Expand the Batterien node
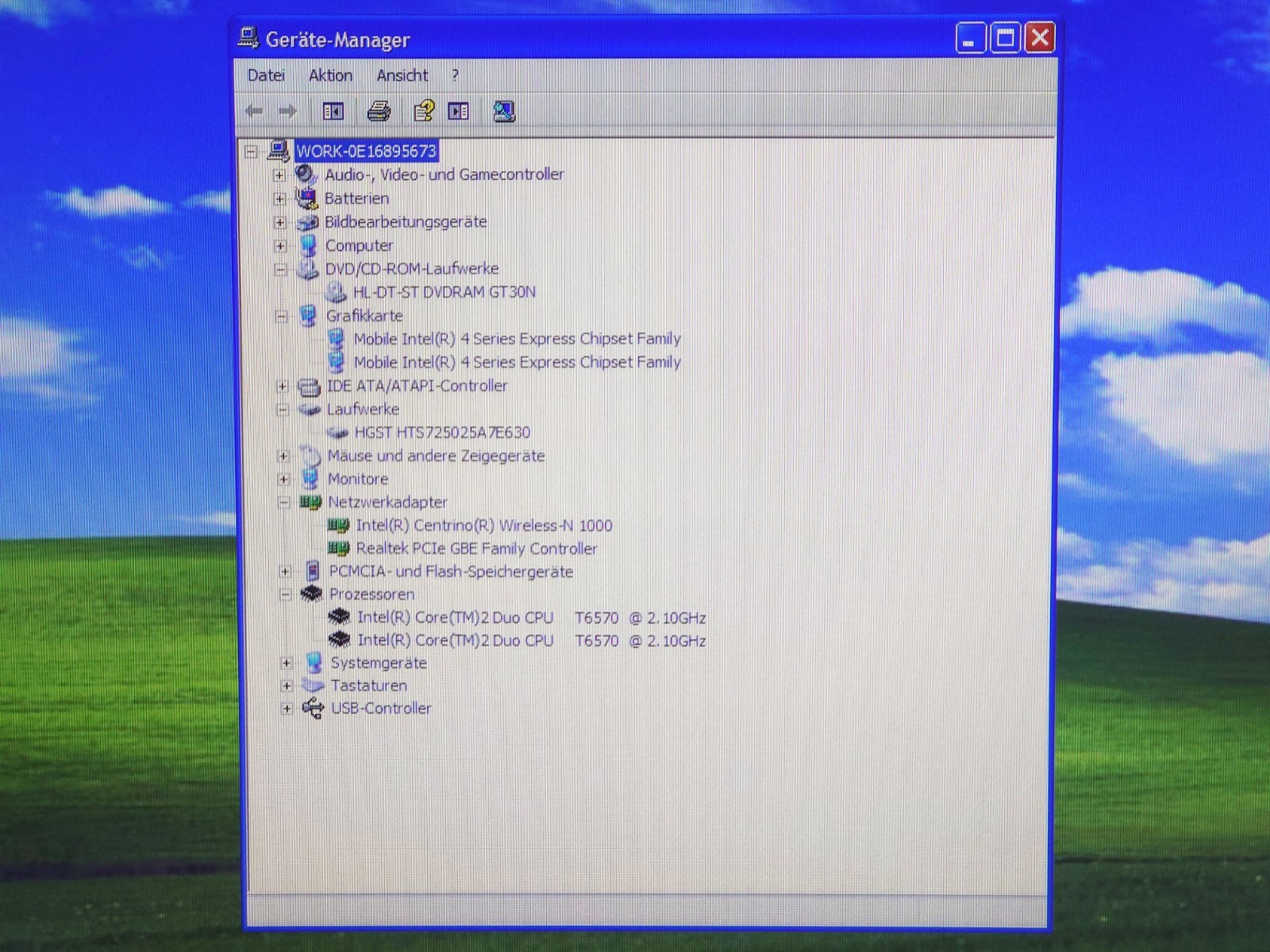Screen dimensions: 1270x952 coord(279,198)
